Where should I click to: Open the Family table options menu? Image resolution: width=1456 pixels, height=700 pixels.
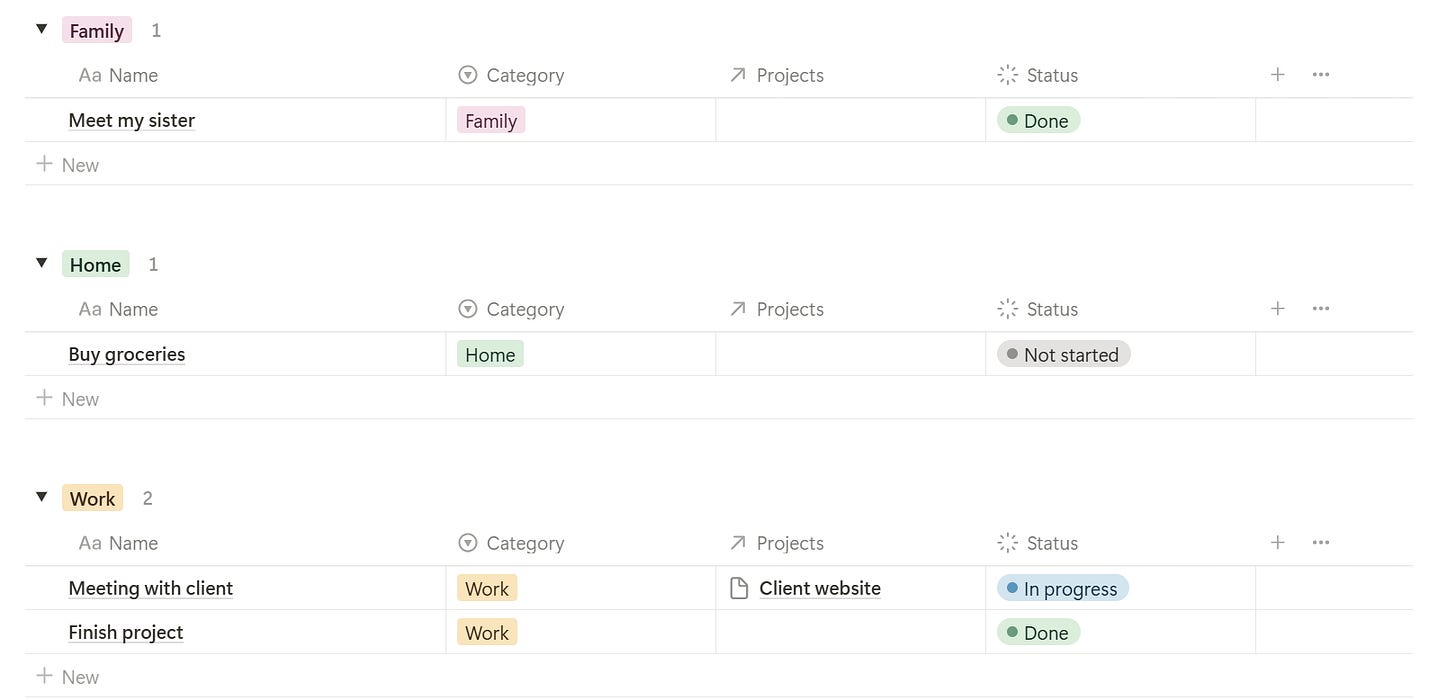click(1320, 74)
